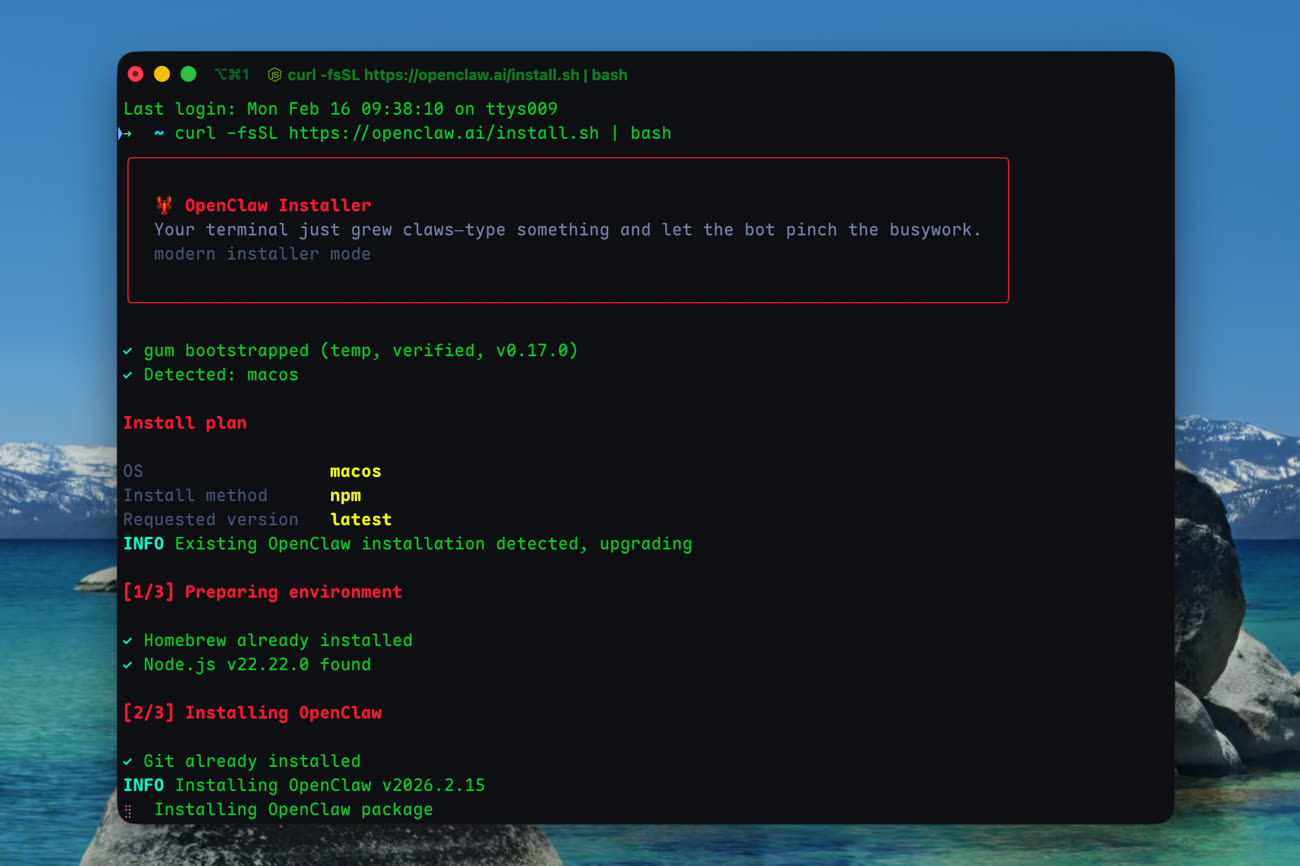
Task: Click the checkmark next to Git already installed
Action: pos(128,762)
